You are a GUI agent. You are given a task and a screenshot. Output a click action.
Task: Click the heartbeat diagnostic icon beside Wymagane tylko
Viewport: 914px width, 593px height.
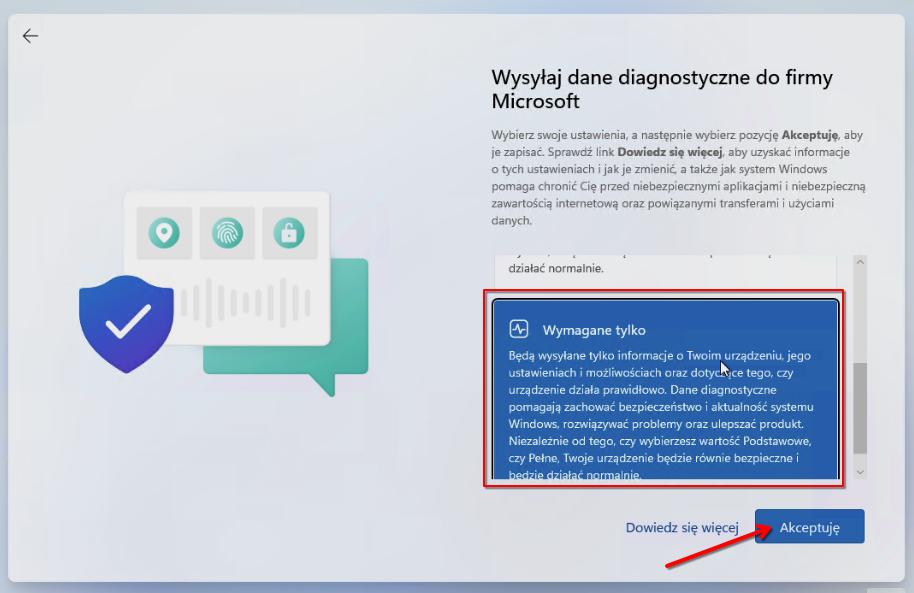[519, 329]
